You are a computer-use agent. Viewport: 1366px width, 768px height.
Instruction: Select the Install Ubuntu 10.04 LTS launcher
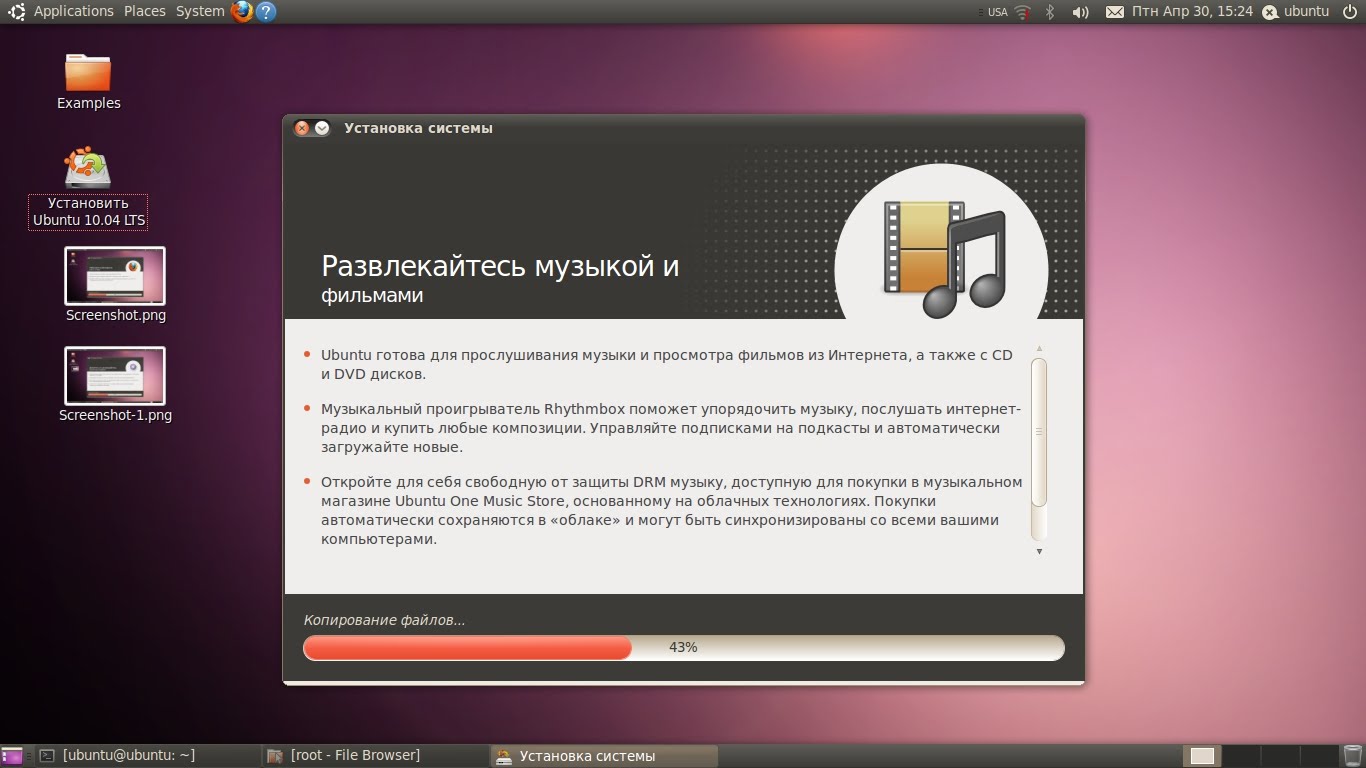88,188
